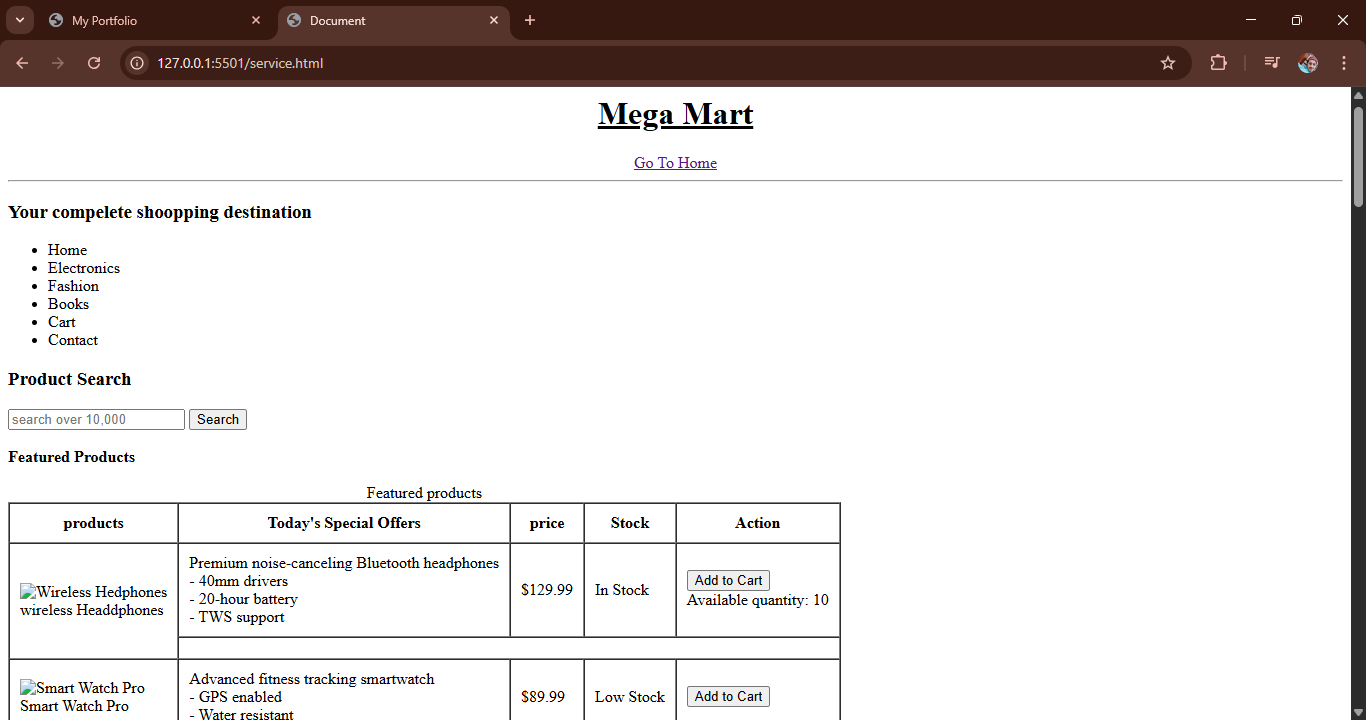The image size is (1366, 720).
Task: Add Smart Watch Pro to cart
Action: click(x=728, y=697)
